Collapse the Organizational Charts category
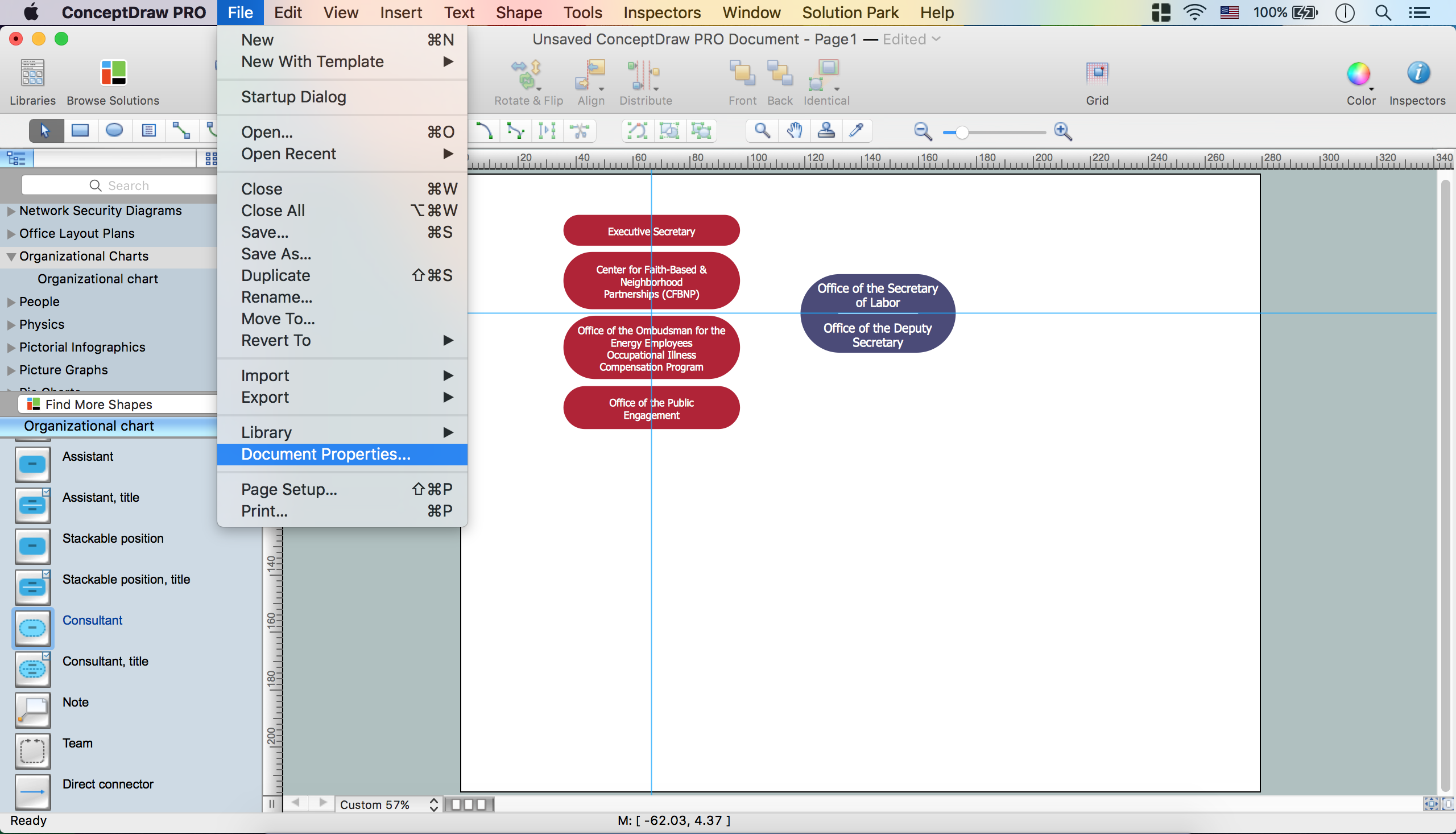The height and width of the screenshot is (834, 1456). 11,257
